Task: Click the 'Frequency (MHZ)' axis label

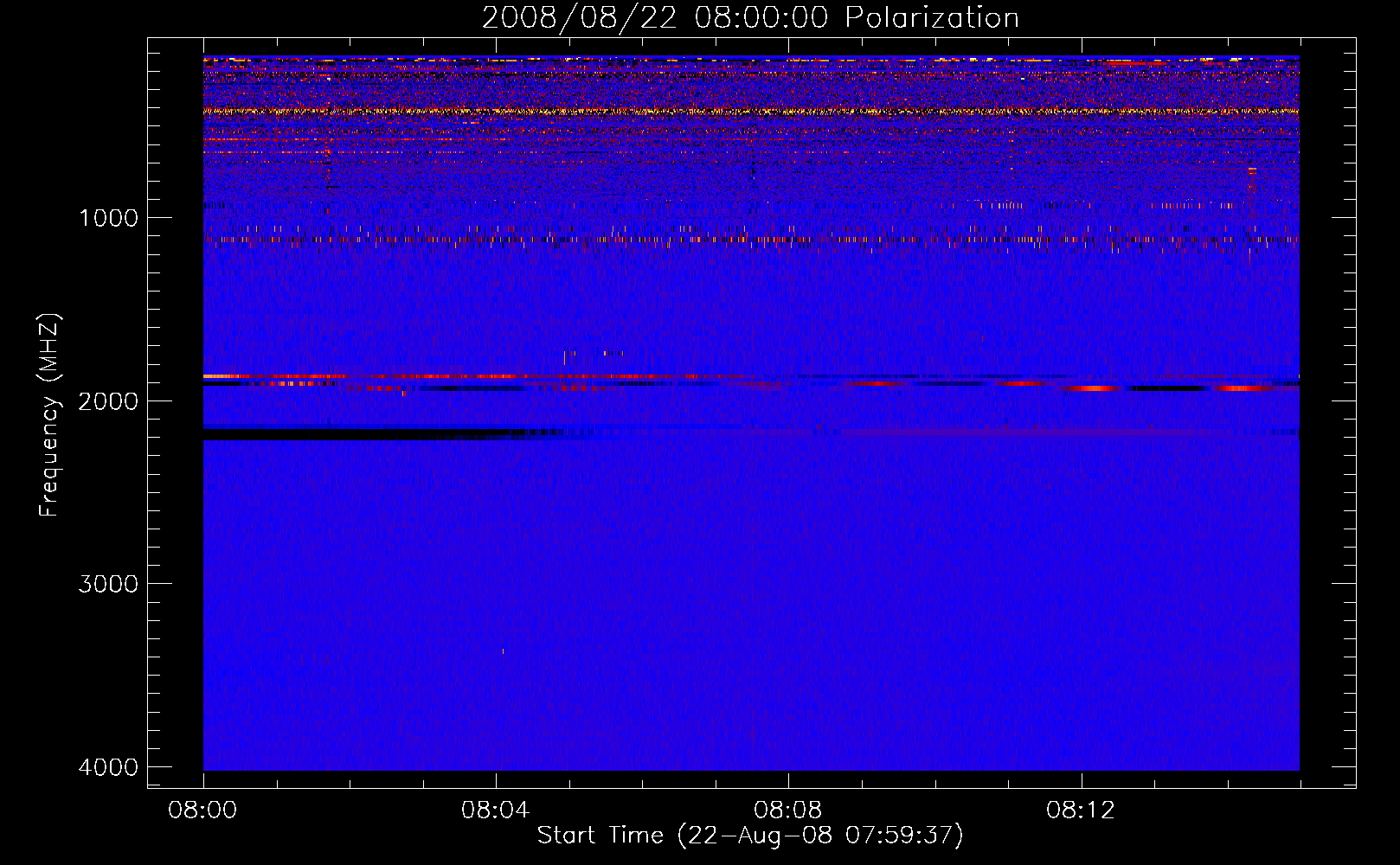Action: pyautogui.click(x=50, y=415)
